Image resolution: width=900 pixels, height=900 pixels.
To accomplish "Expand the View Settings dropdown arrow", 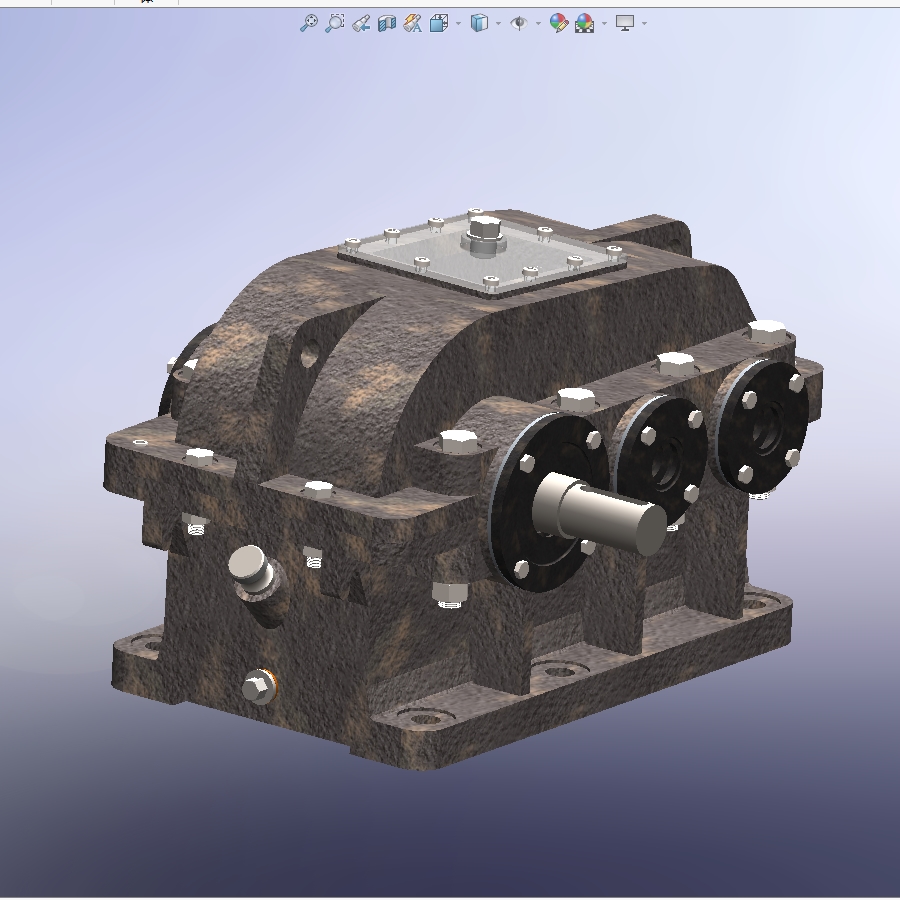I will [x=644, y=24].
